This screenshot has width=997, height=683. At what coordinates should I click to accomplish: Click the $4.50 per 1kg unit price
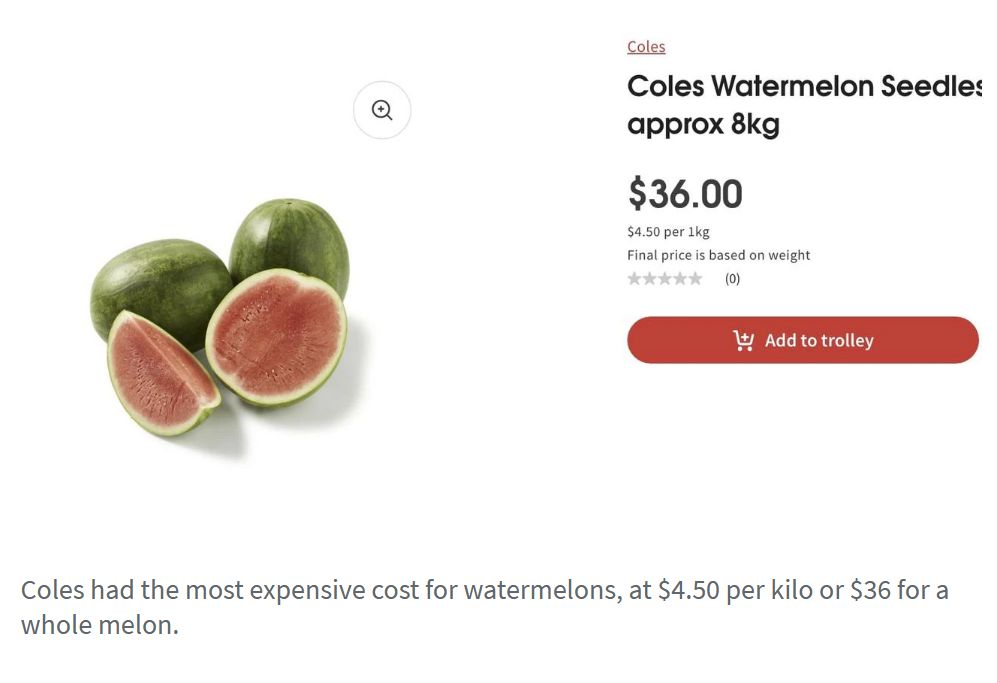668,232
